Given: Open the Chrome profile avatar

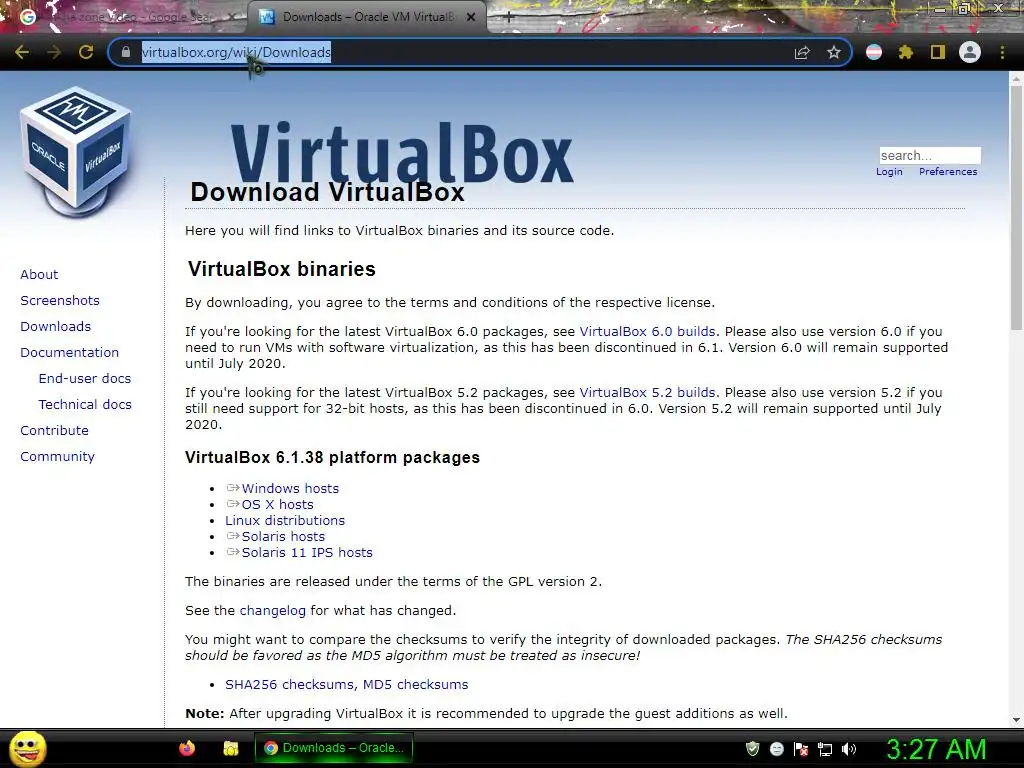Looking at the screenshot, I should pyautogui.click(x=970, y=52).
